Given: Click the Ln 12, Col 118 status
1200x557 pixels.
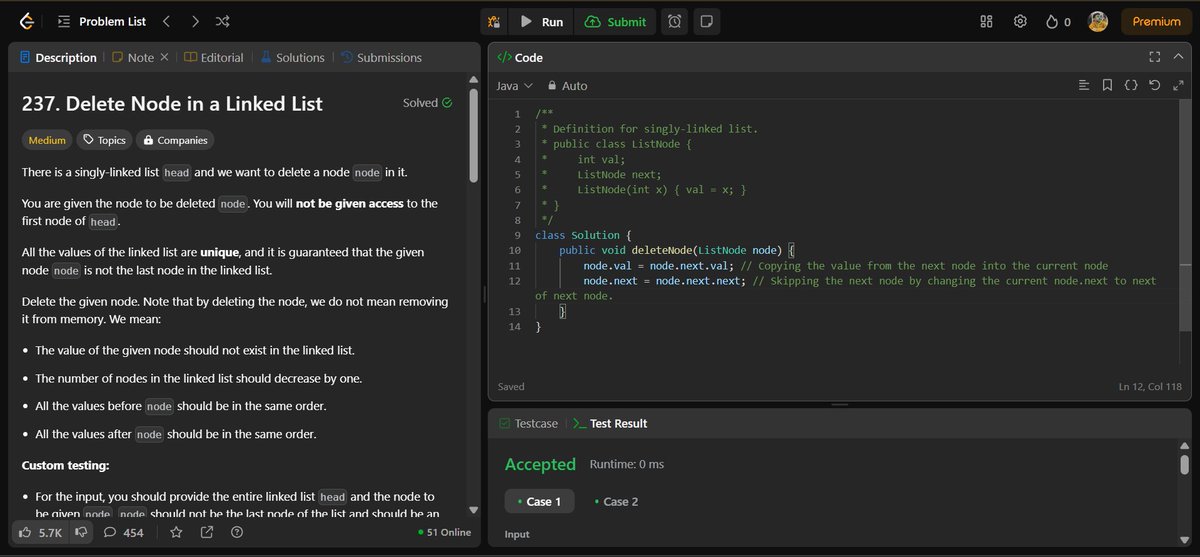Looking at the screenshot, I should click(1150, 386).
